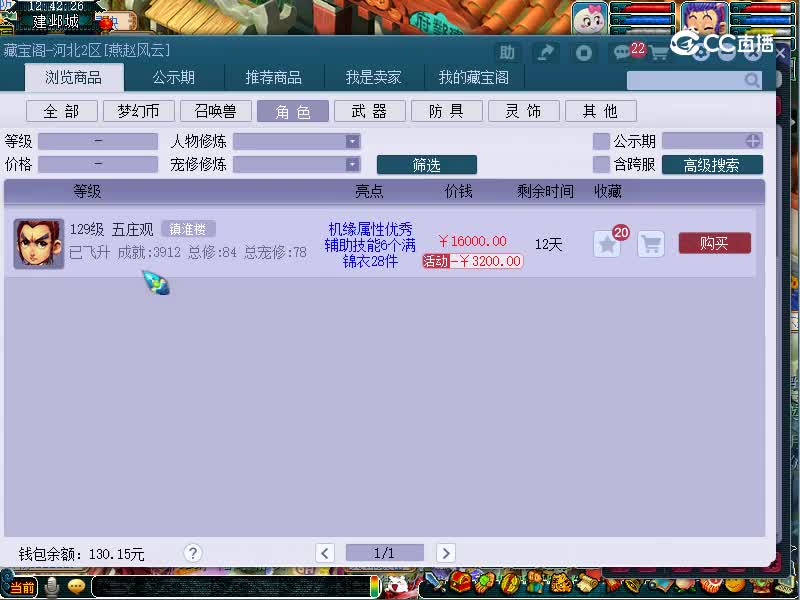800x600 pixels.
Task: Click the orange chat bubble icon bottom bar
Action: [76, 587]
